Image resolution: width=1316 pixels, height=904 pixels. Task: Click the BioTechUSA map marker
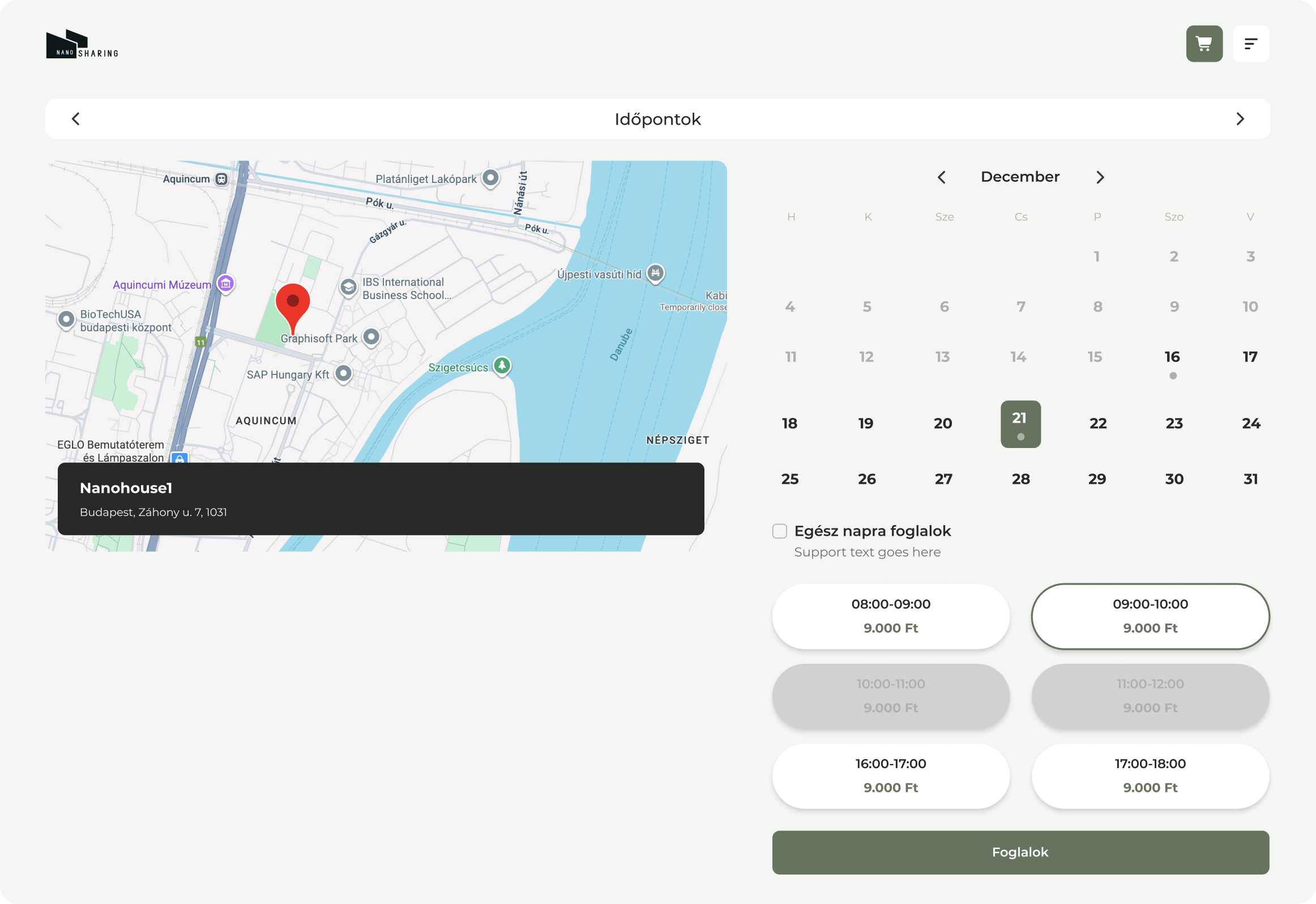point(66,320)
